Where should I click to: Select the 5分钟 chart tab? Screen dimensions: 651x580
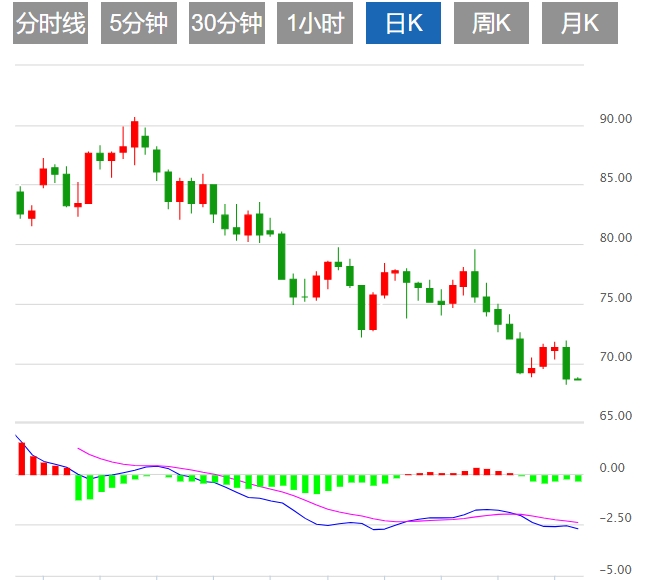coord(139,24)
